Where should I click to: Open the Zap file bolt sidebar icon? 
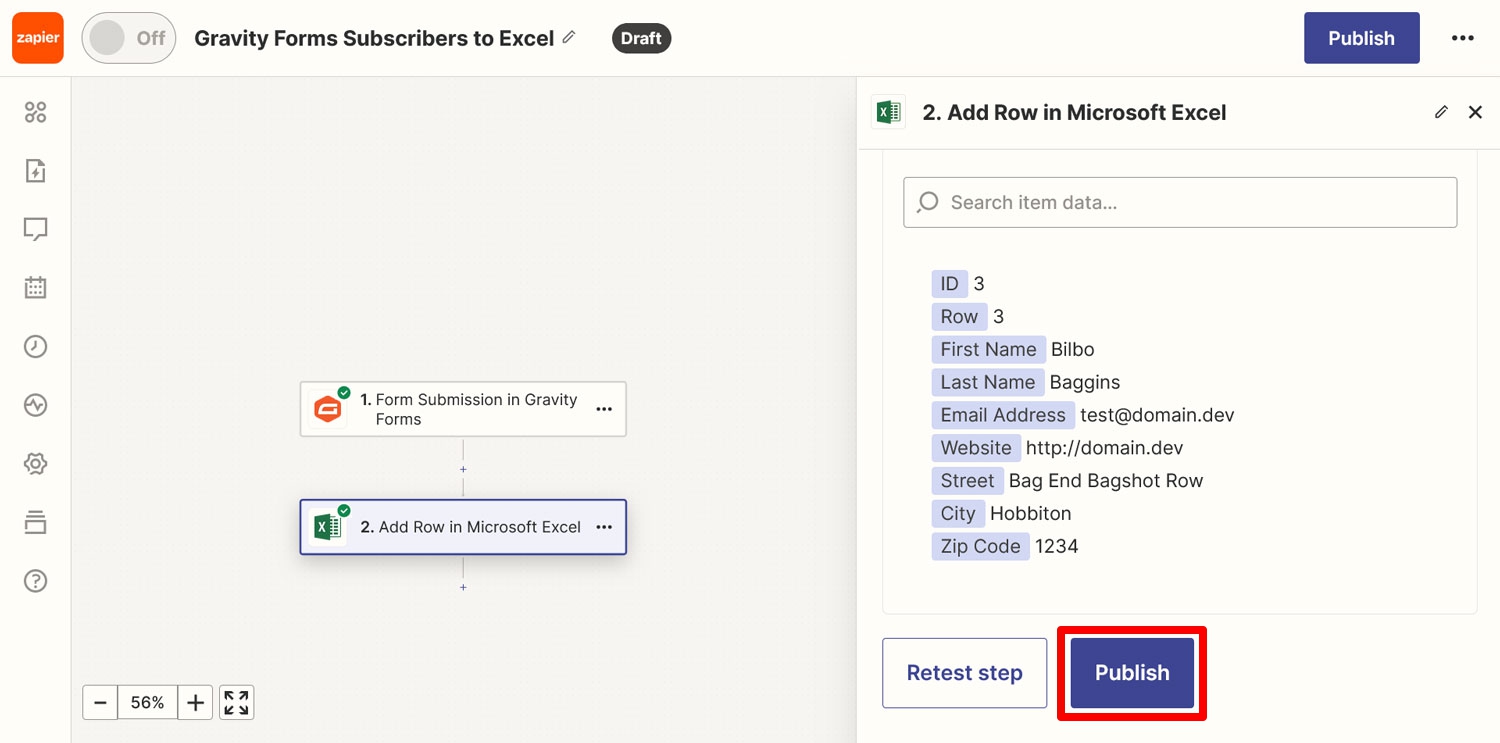click(x=36, y=171)
